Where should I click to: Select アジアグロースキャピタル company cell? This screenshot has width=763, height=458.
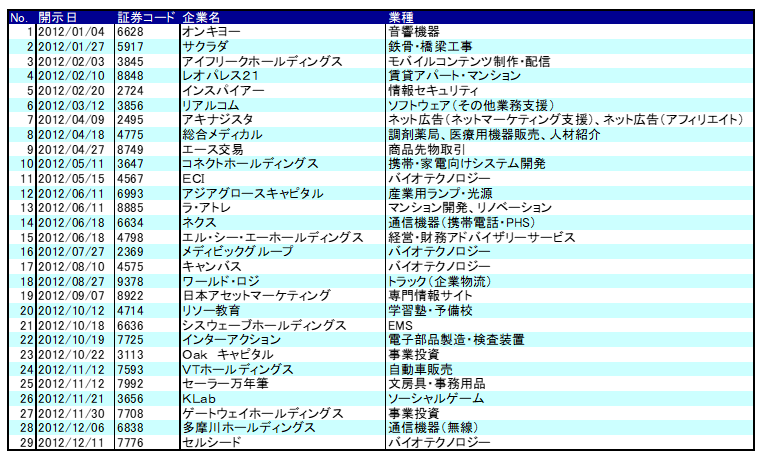(x=253, y=193)
